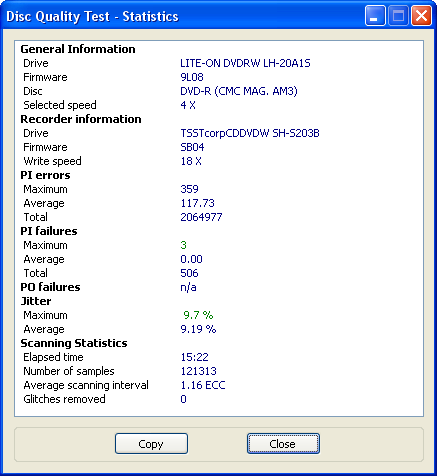Minimize the Statistics window
The height and width of the screenshot is (476, 437).
[x=375, y=16]
